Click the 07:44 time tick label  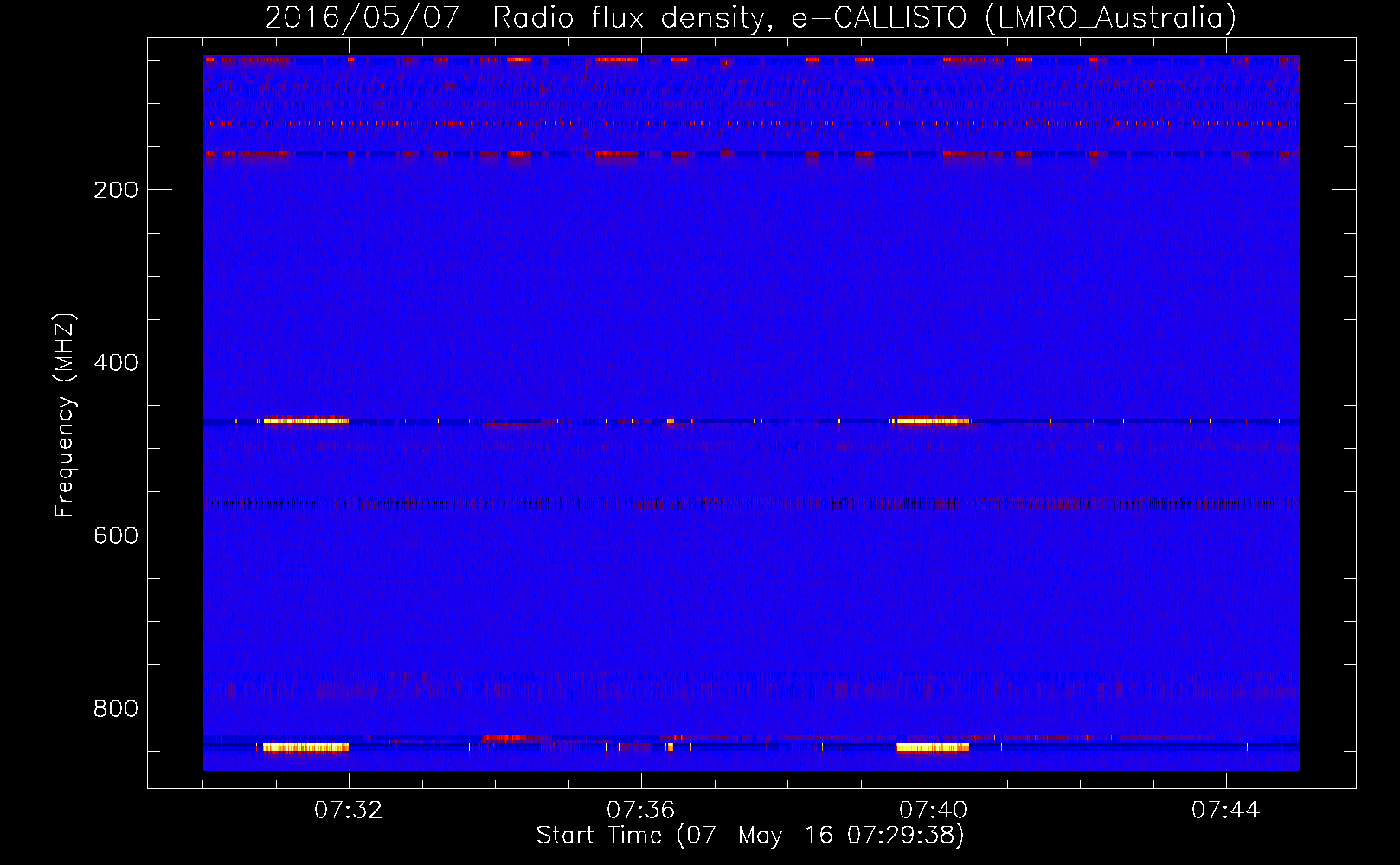pos(1225,811)
